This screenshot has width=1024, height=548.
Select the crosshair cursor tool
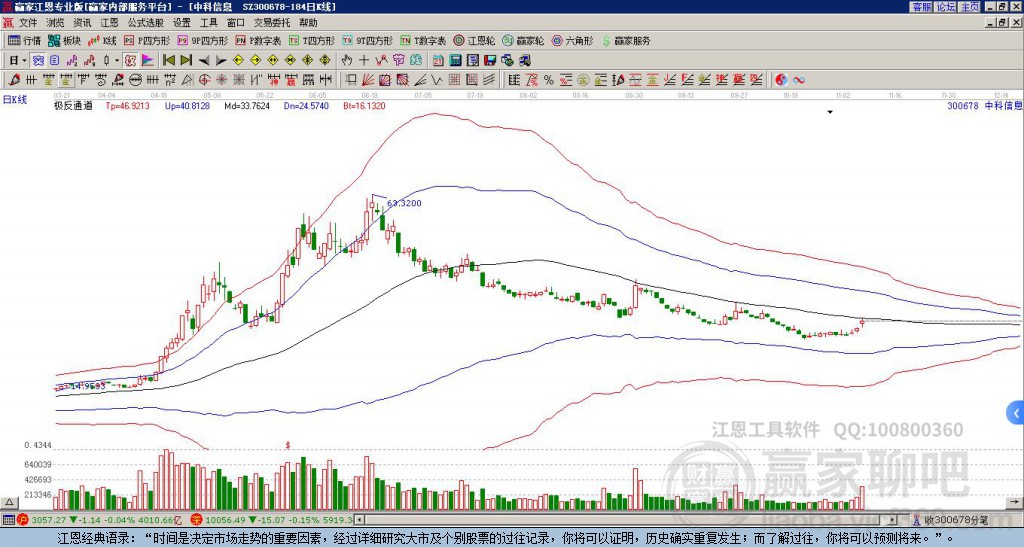(x=364, y=61)
